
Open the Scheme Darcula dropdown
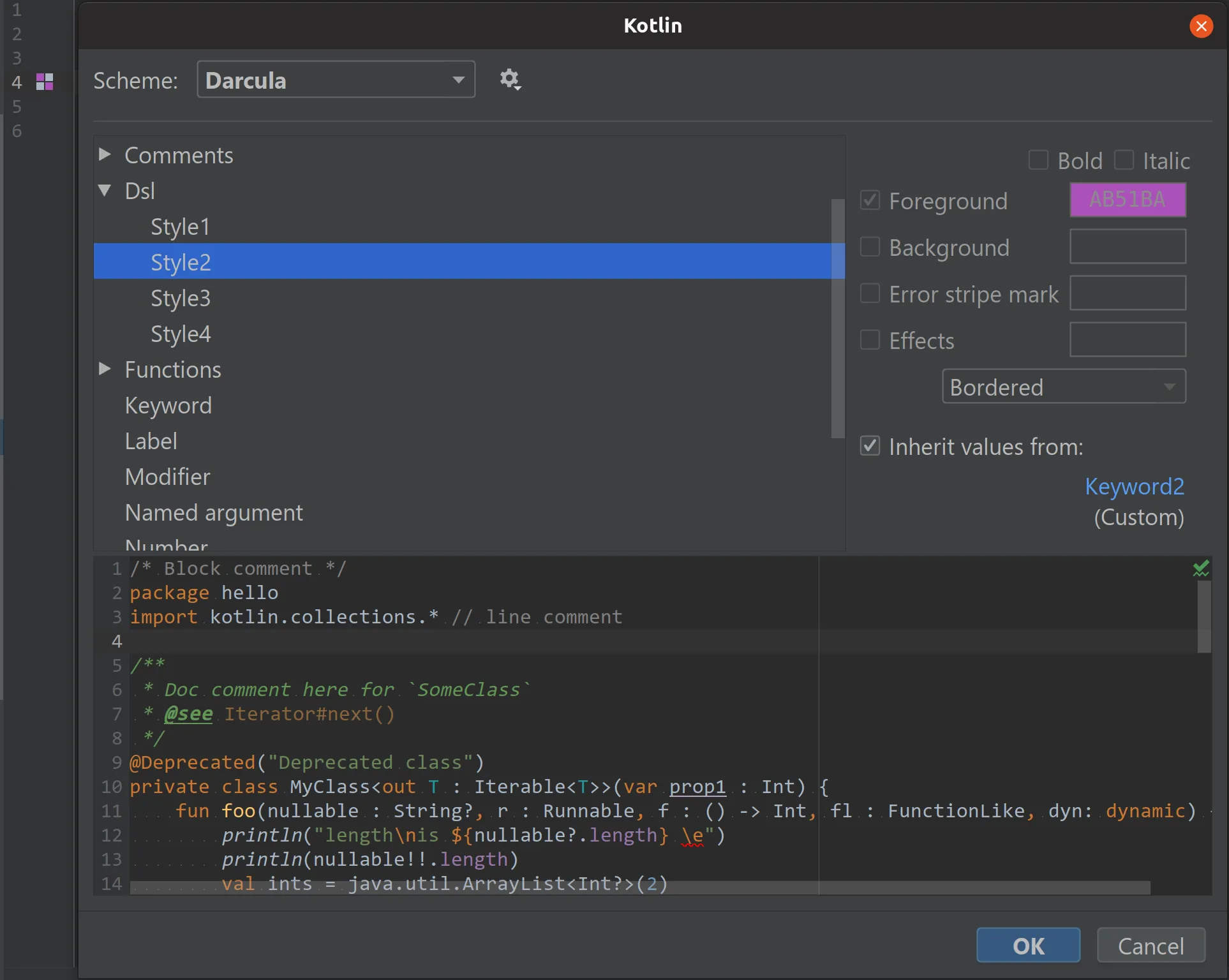point(336,80)
